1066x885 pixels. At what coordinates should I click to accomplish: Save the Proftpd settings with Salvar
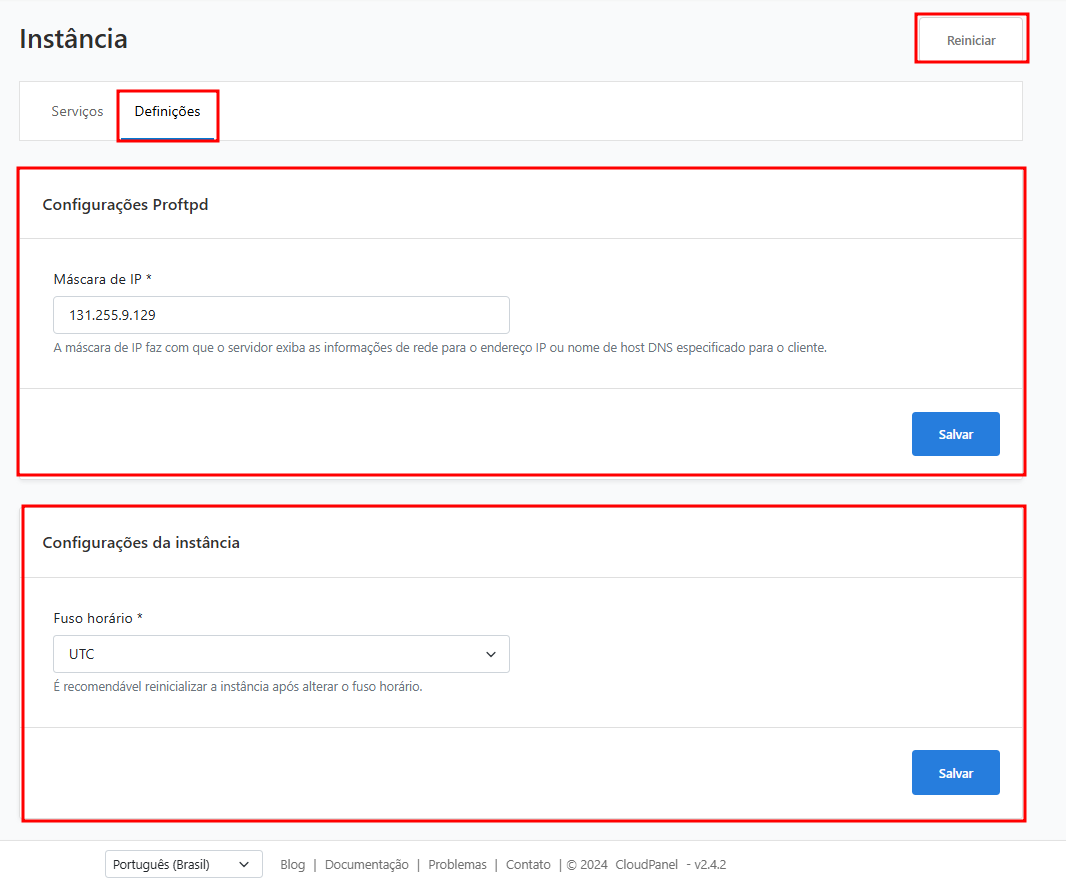click(x=955, y=434)
